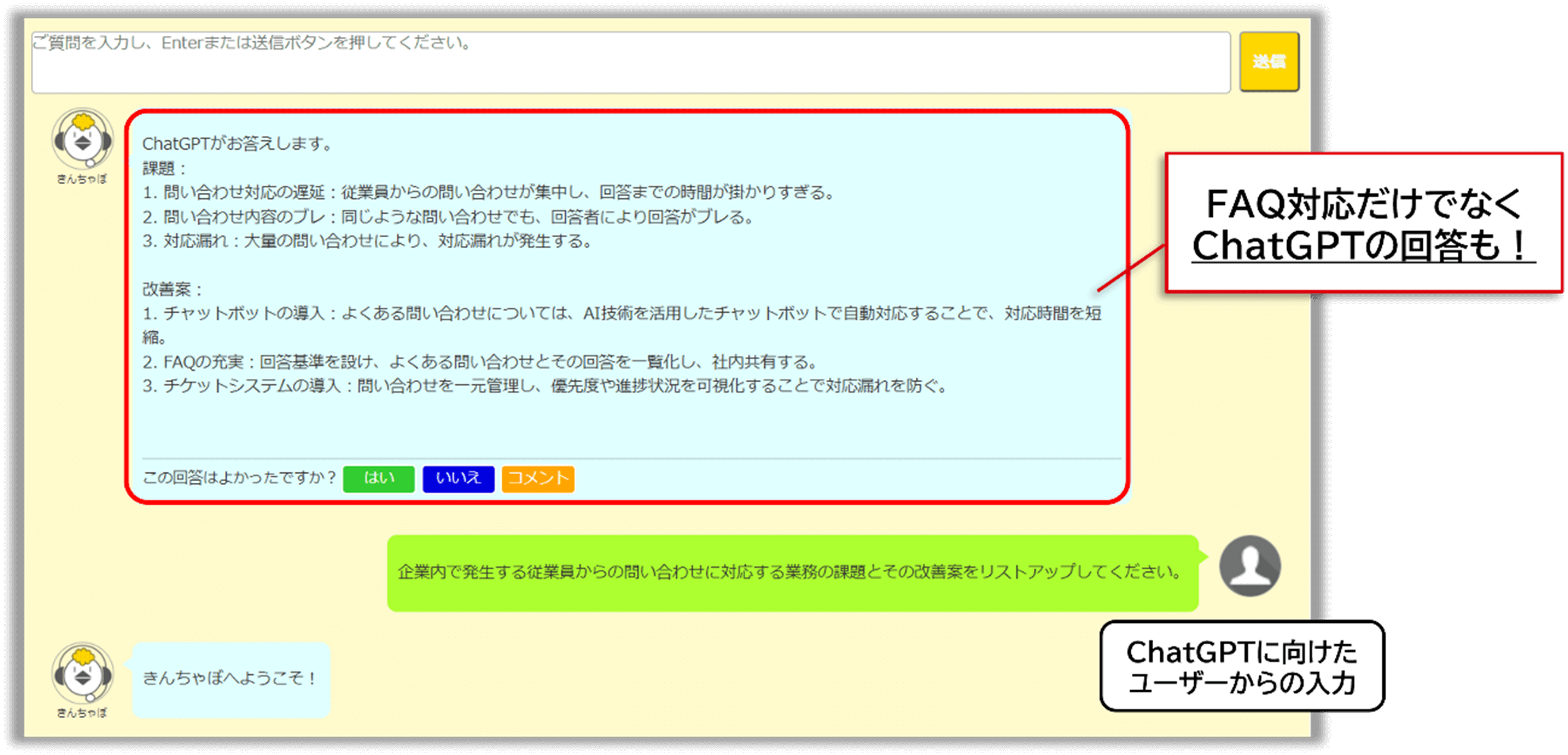Click the text ChatGPTがお答えします。
1568x755 pixels.
click(x=238, y=144)
